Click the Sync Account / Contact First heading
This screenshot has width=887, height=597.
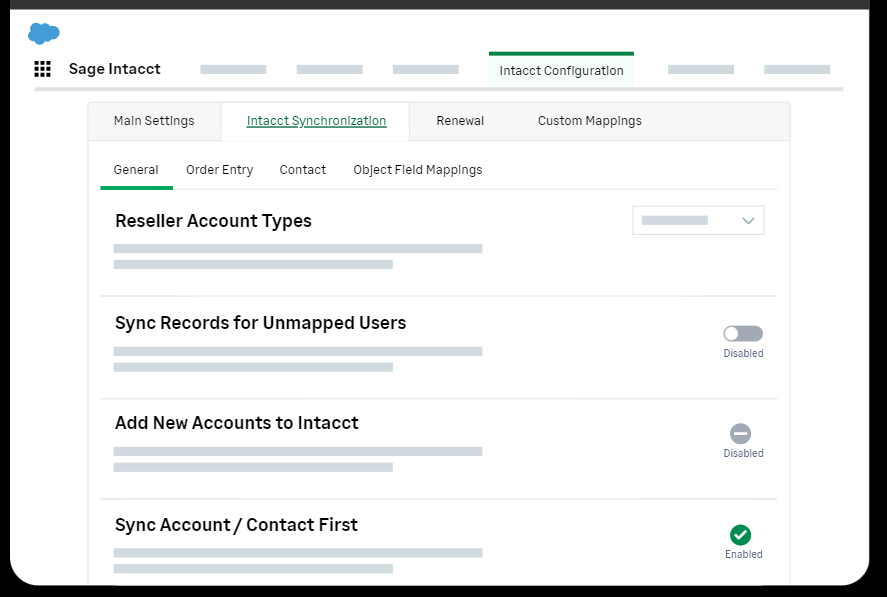tap(236, 525)
